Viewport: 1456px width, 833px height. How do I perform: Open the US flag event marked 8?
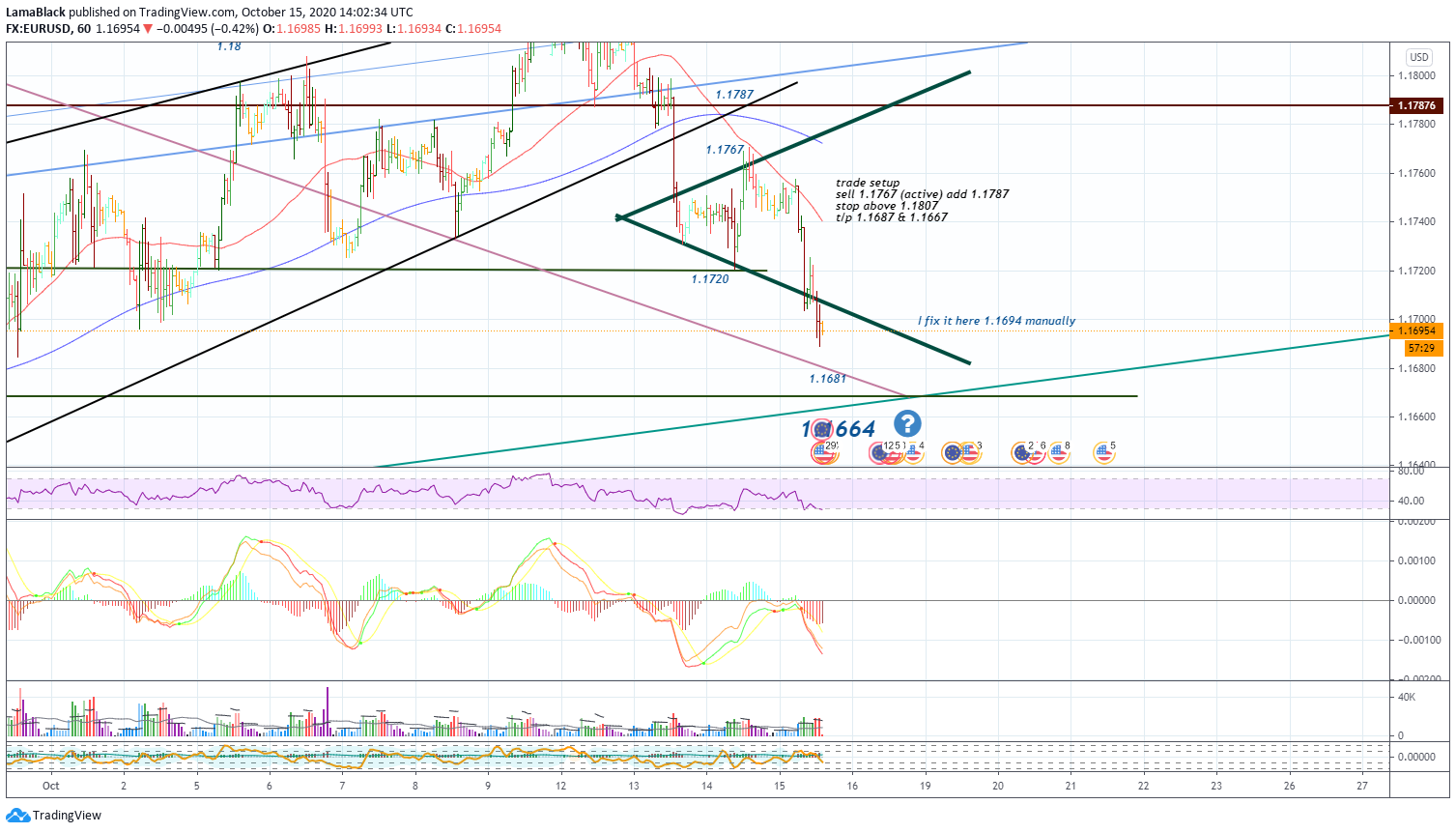(1058, 451)
